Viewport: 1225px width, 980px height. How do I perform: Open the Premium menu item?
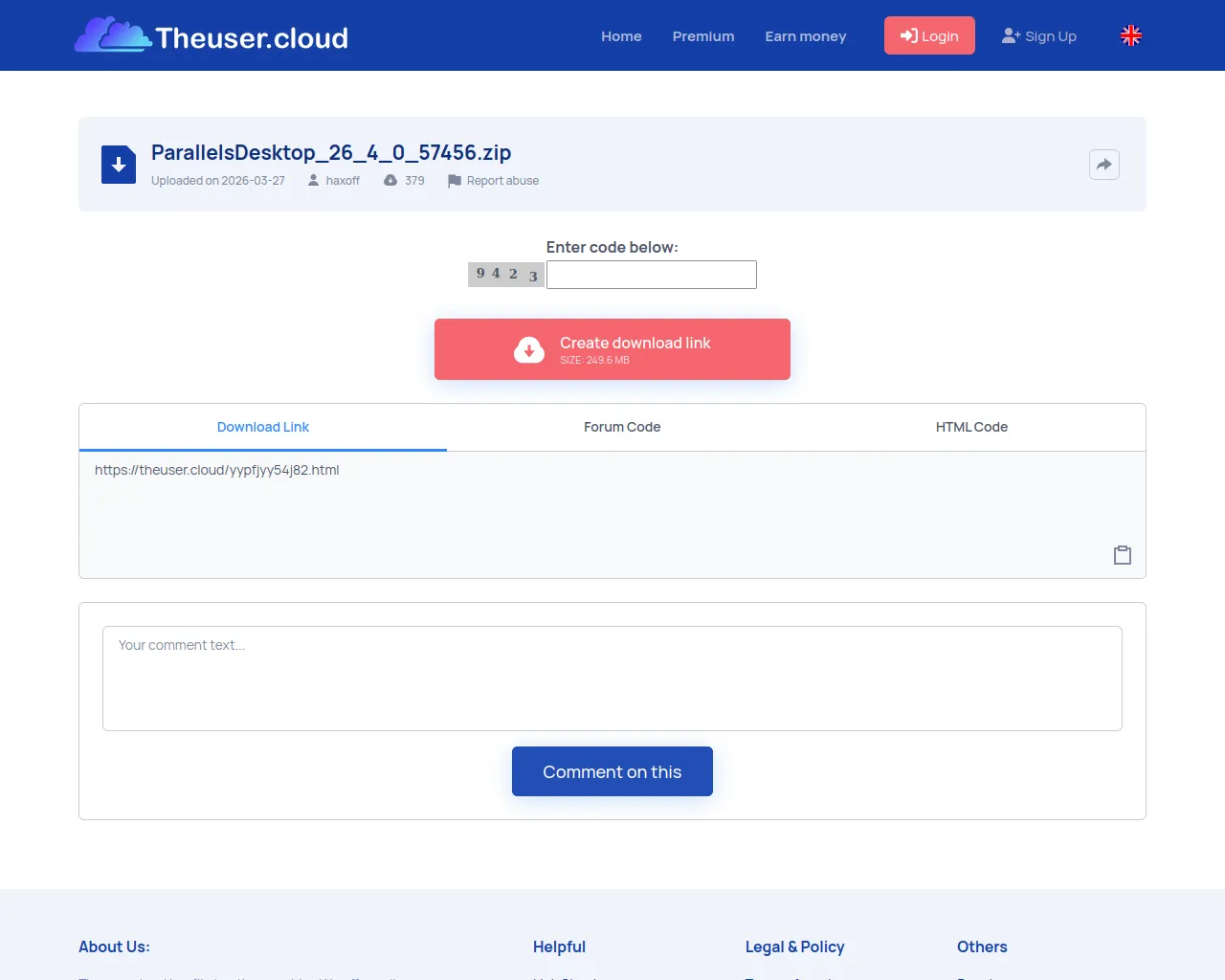click(703, 36)
